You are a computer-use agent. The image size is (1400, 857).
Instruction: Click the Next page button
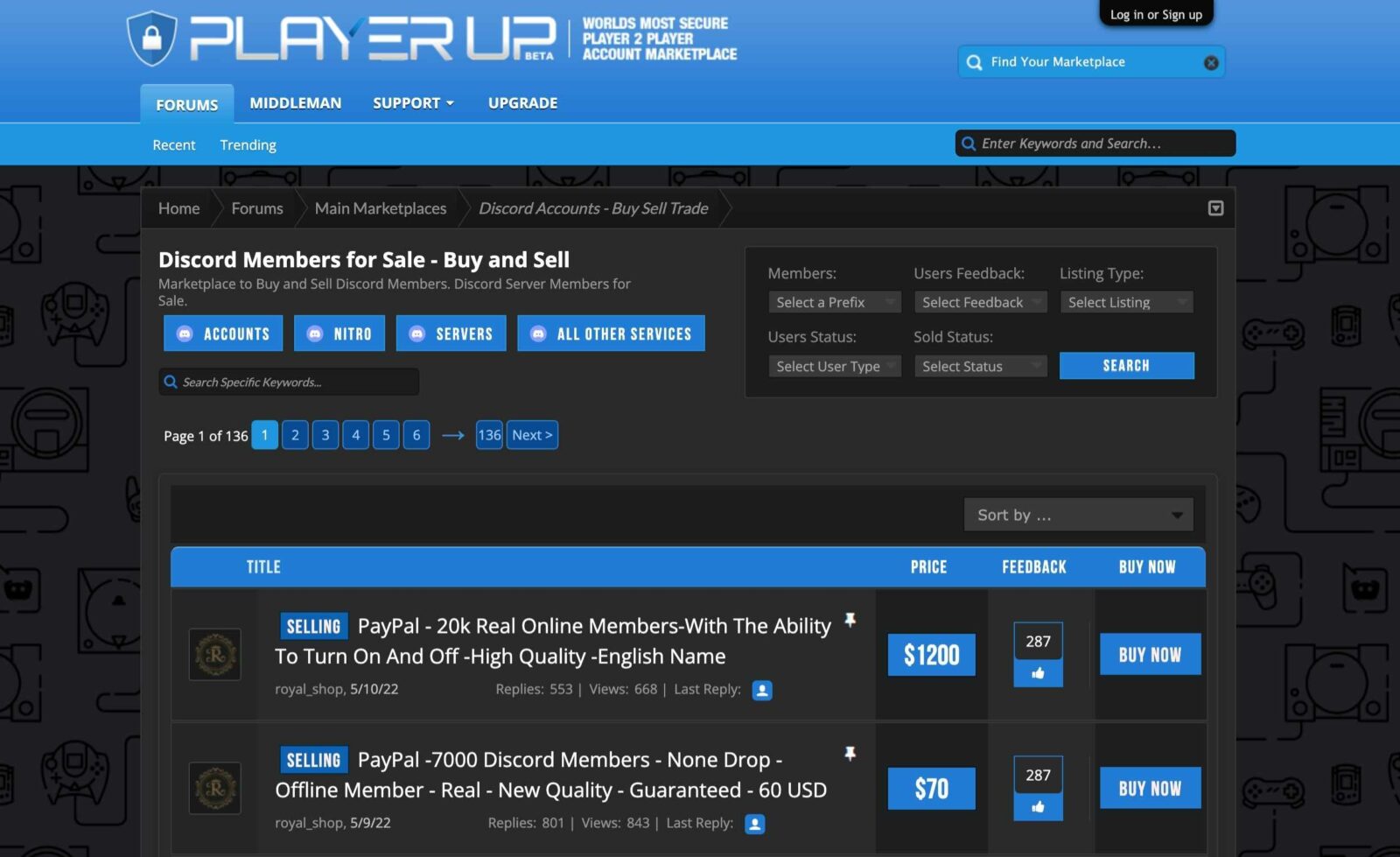click(x=532, y=435)
